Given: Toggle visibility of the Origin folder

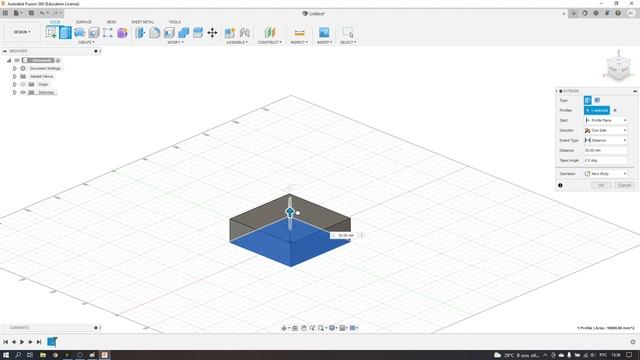Looking at the screenshot, I should point(23,84).
